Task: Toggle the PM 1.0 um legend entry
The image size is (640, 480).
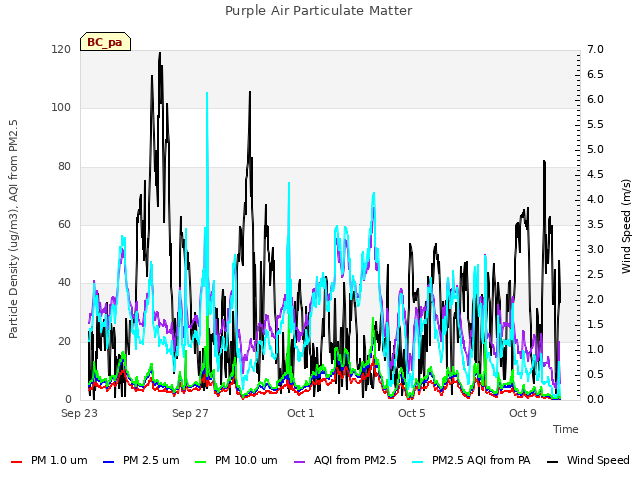Action: (x=49, y=461)
